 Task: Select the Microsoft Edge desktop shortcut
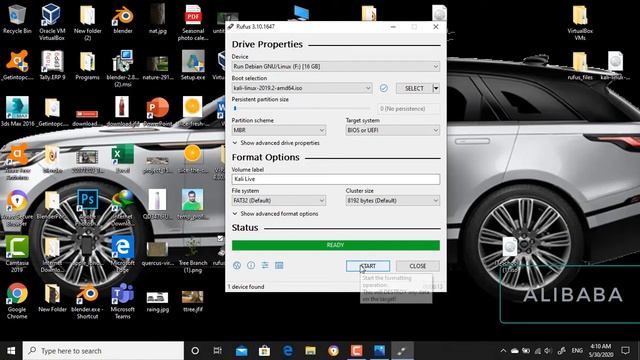pos(122,254)
